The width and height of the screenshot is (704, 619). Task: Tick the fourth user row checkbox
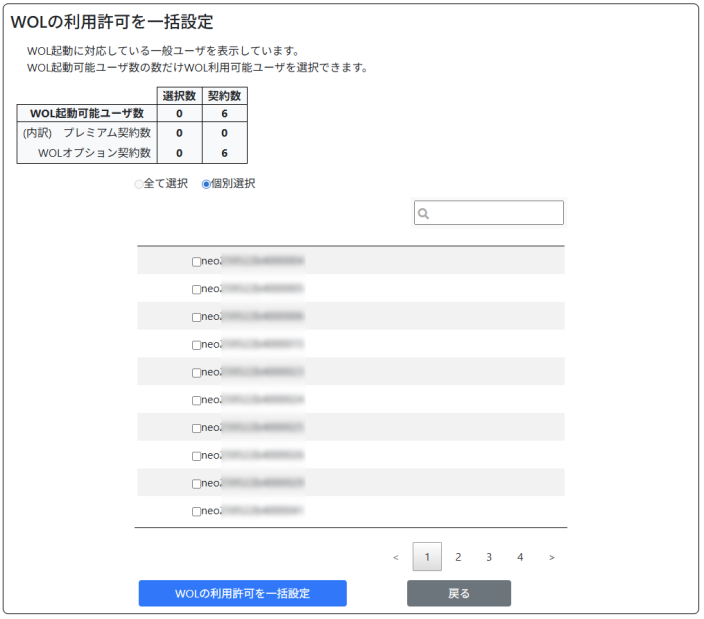(x=196, y=345)
